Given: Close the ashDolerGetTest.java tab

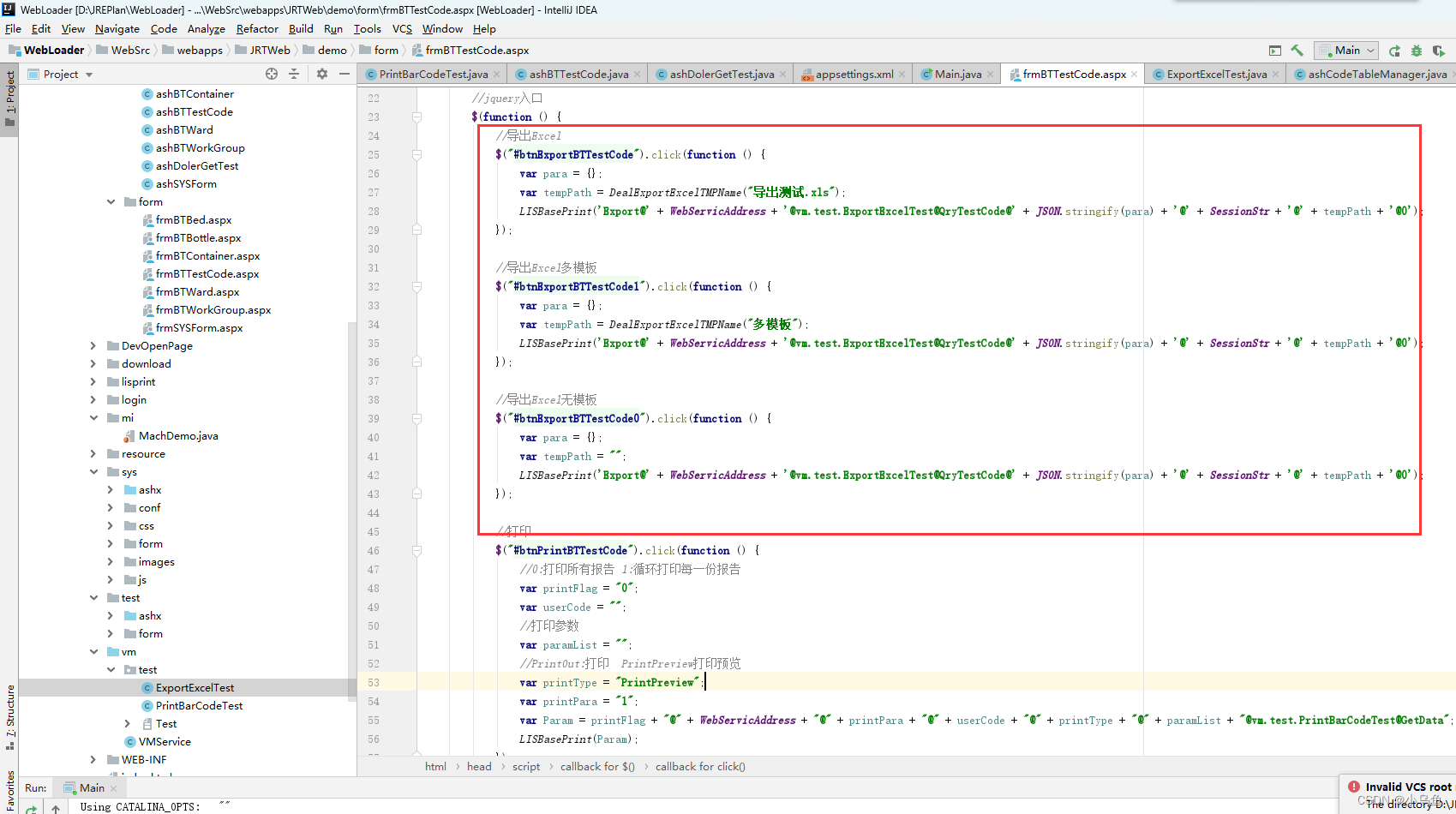Looking at the screenshot, I should point(782,75).
